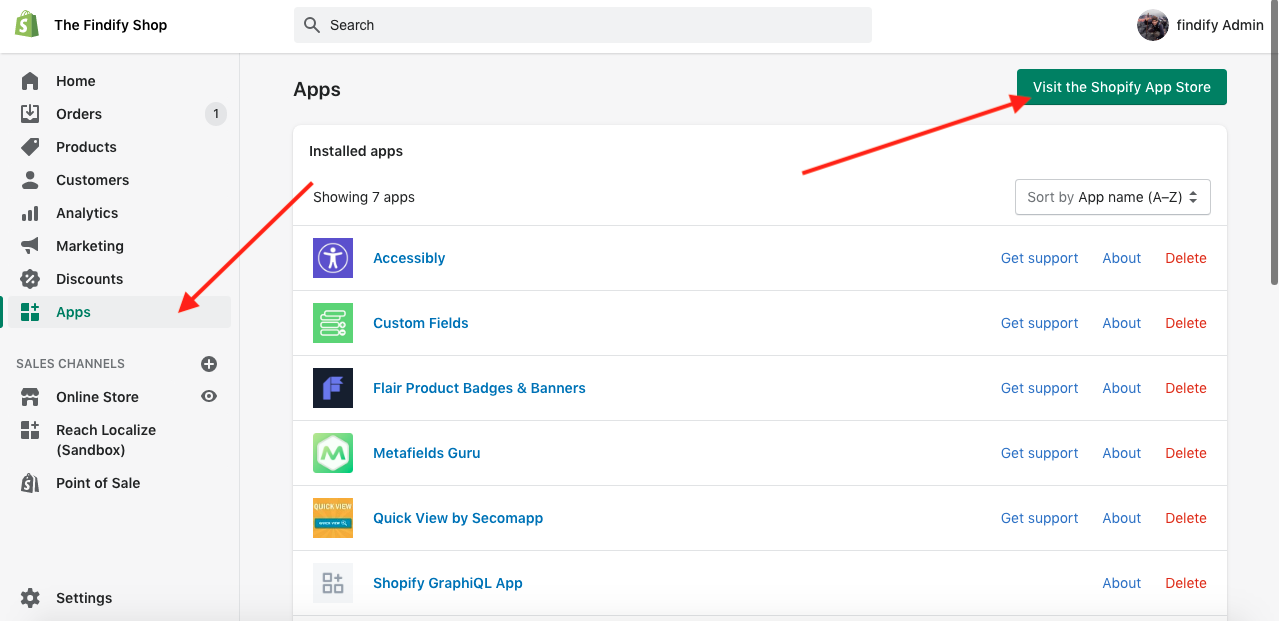Click the Online Store storefront icon

pos(30,397)
